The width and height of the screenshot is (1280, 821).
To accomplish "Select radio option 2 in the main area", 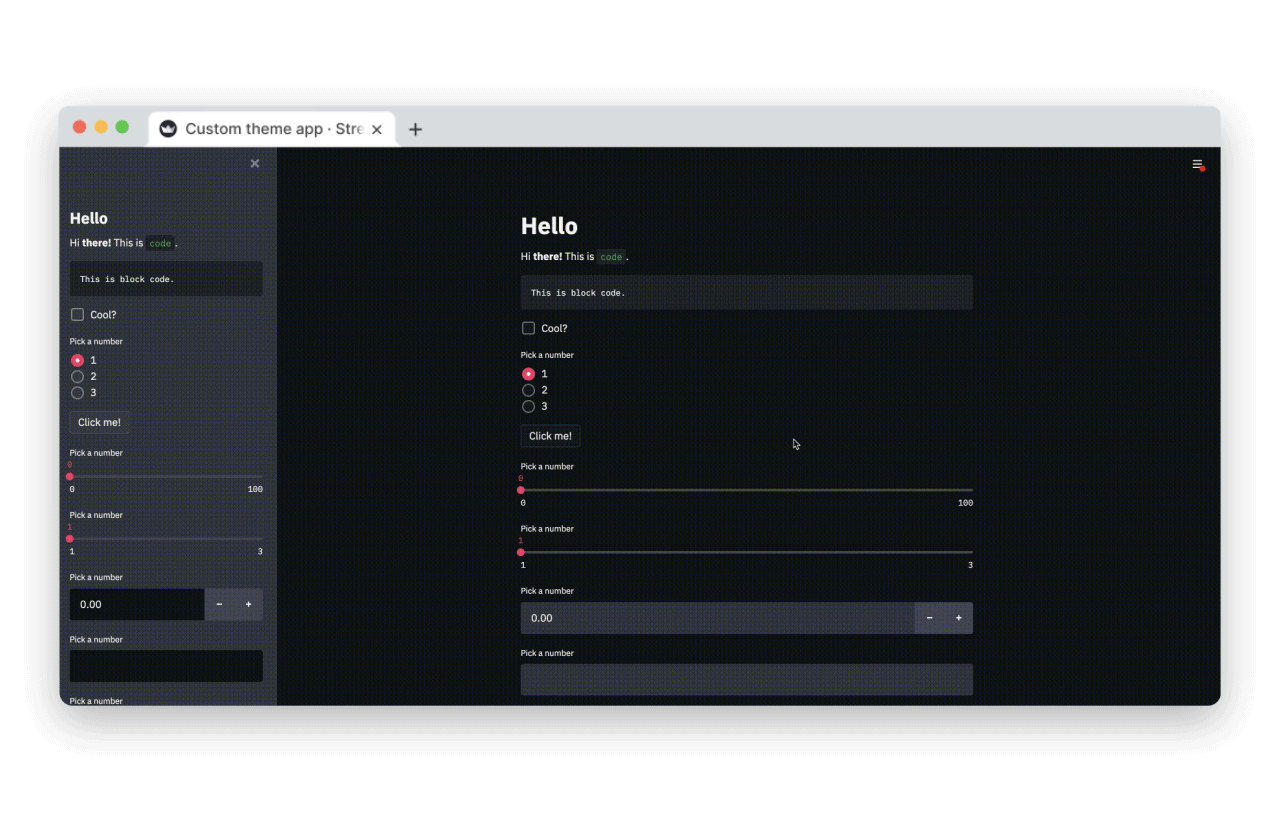I will click(x=528, y=390).
